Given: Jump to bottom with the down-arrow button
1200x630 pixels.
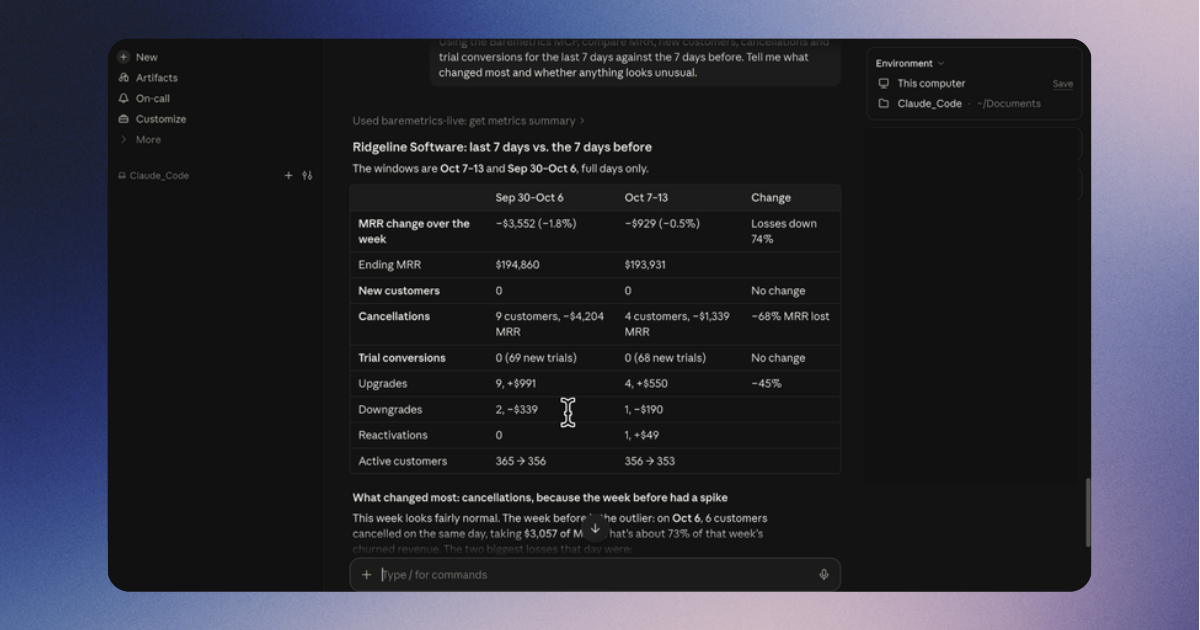Looking at the screenshot, I should [595, 528].
